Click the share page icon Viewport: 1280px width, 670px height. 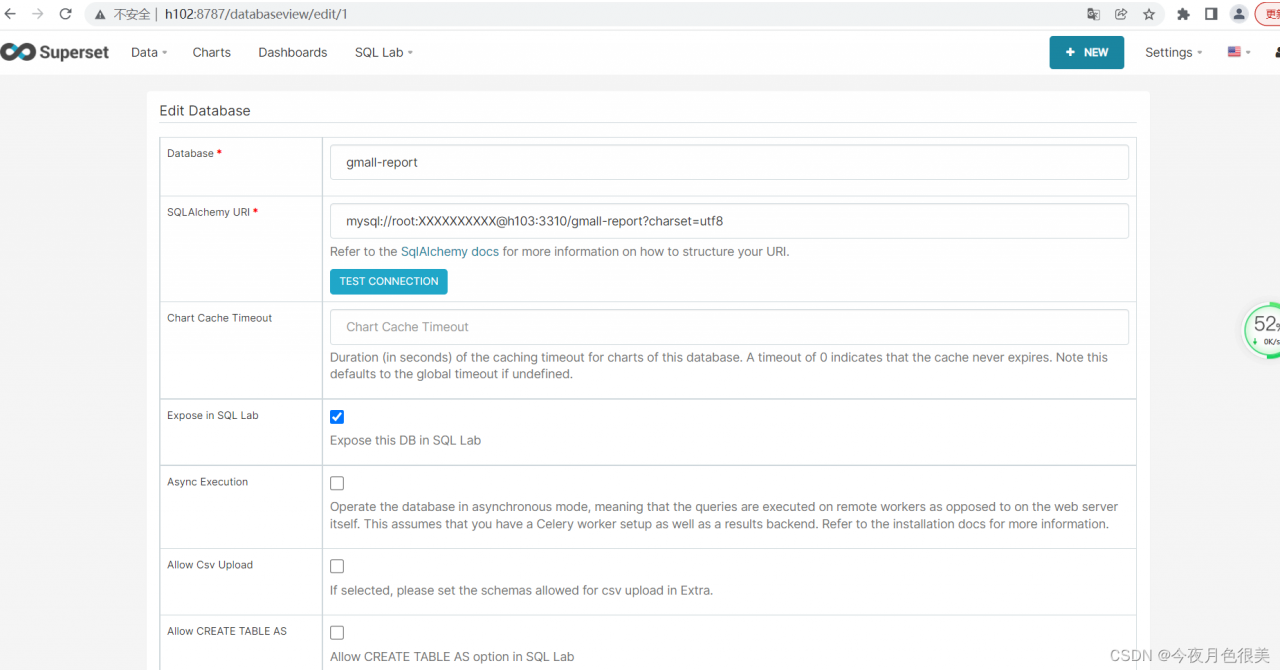point(1121,14)
